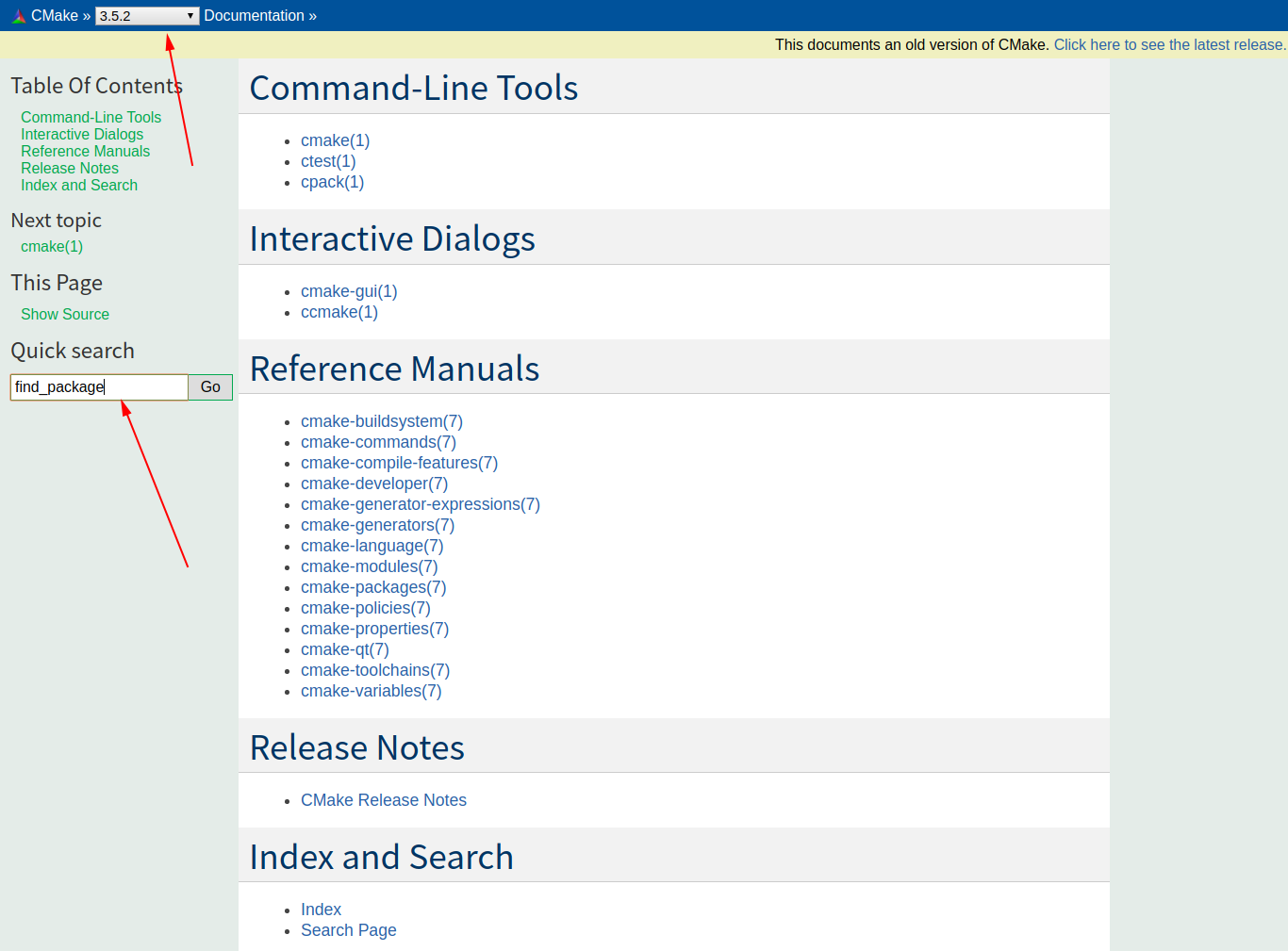Click the Release Notes main heading
Viewport: 1288px width, 951px height.
[x=357, y=747]
